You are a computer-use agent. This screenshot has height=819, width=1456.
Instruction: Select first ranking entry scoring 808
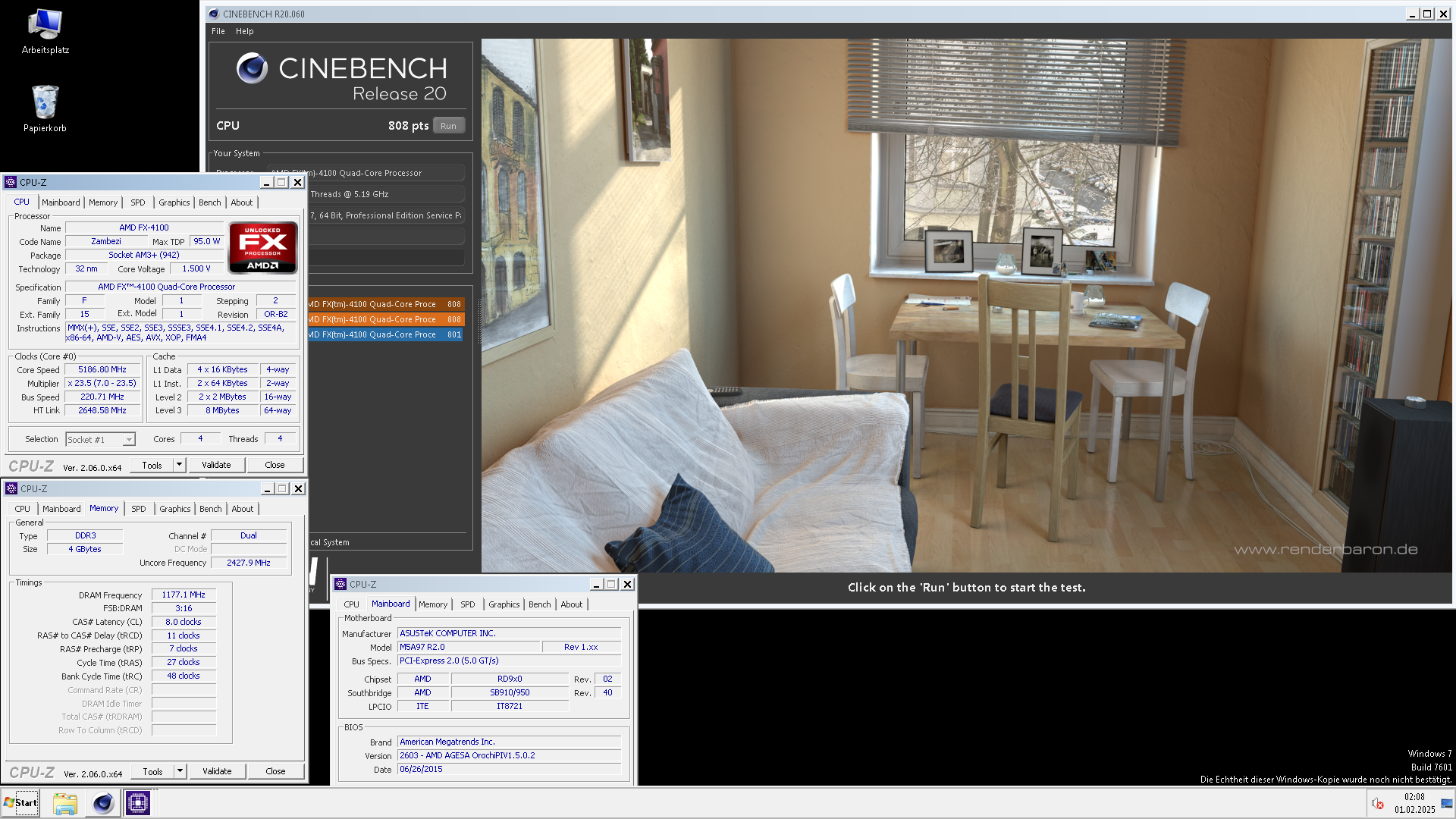click(385, 304)
